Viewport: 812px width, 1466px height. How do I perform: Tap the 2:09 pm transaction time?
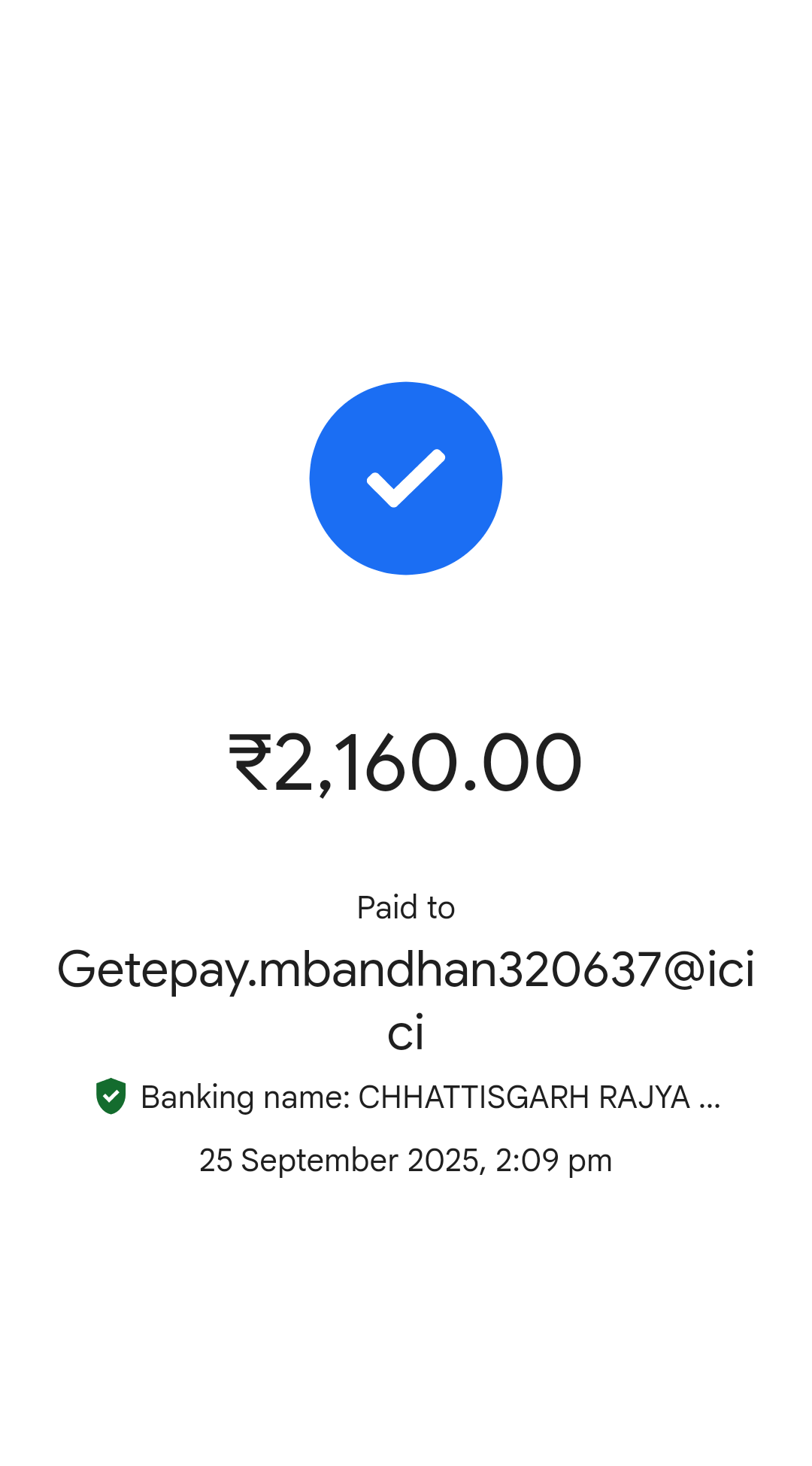point(553,1161)
